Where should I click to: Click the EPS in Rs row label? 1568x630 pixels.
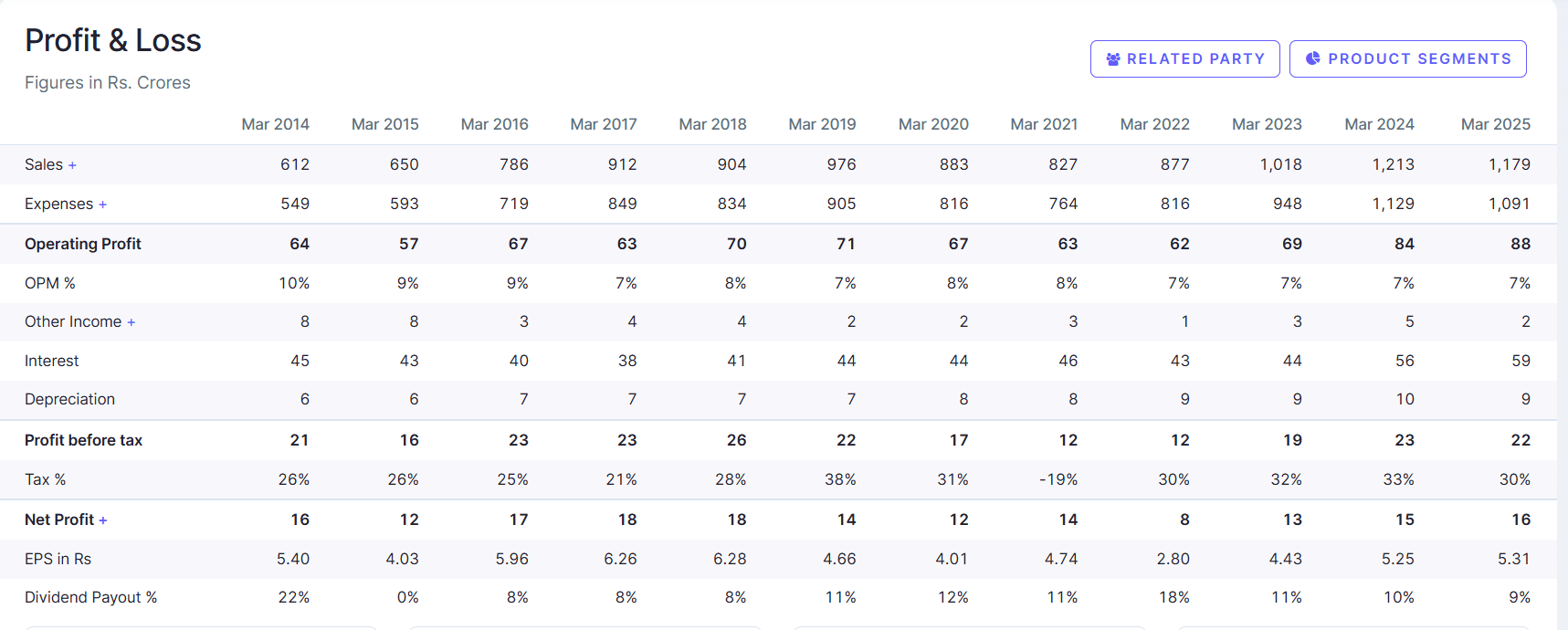tap(58, 558)
